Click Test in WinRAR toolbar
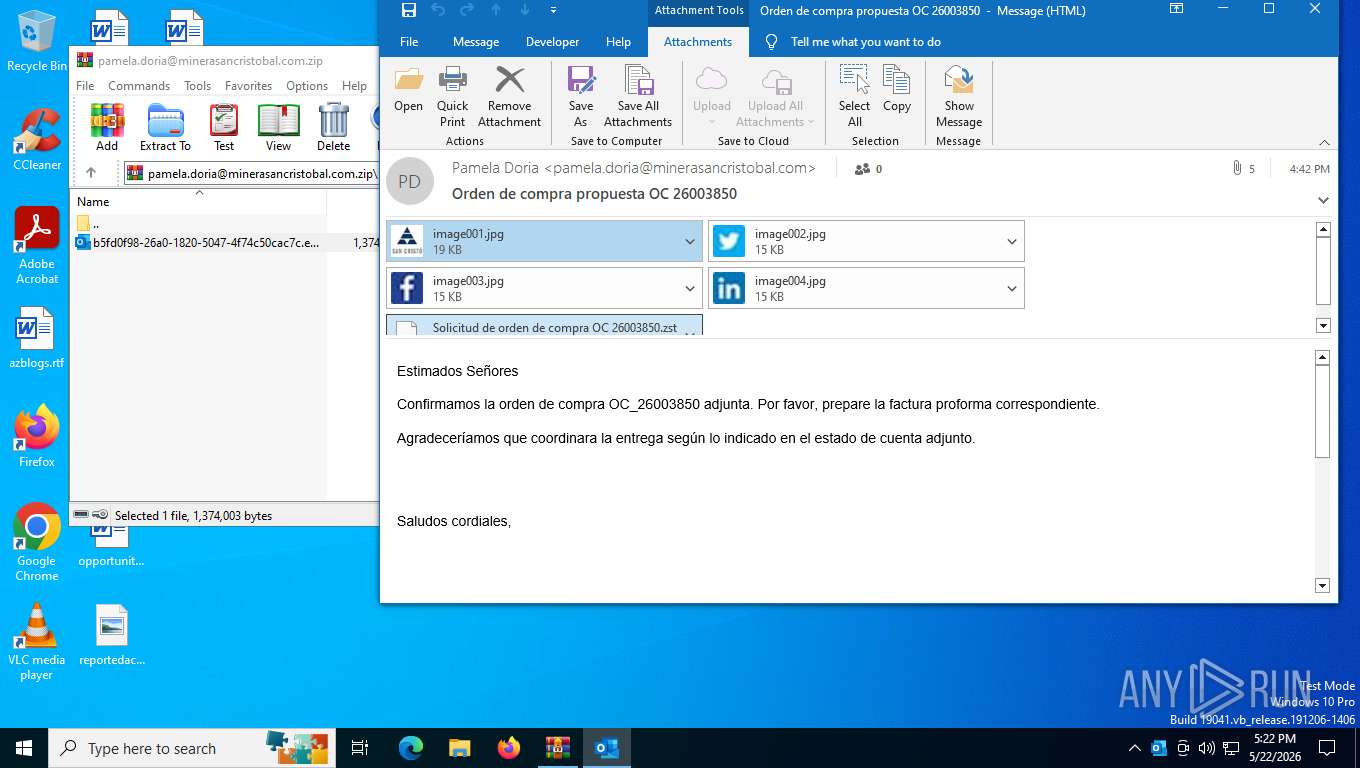 (224, 127)
